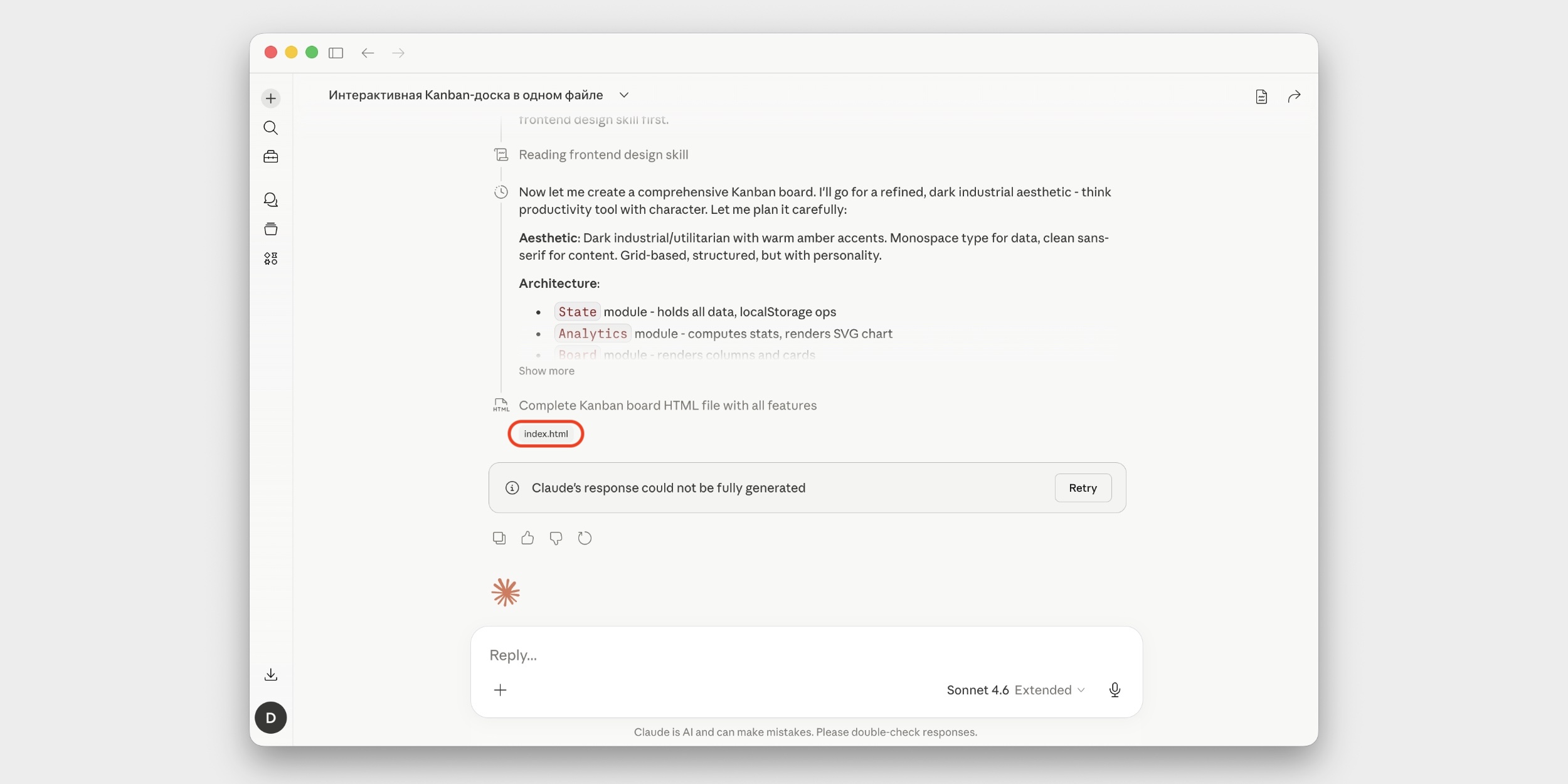Viewport: 1568px width, 784px height.
Task: Open the projects stack icon in sidebar
Action: click(270, 229)
